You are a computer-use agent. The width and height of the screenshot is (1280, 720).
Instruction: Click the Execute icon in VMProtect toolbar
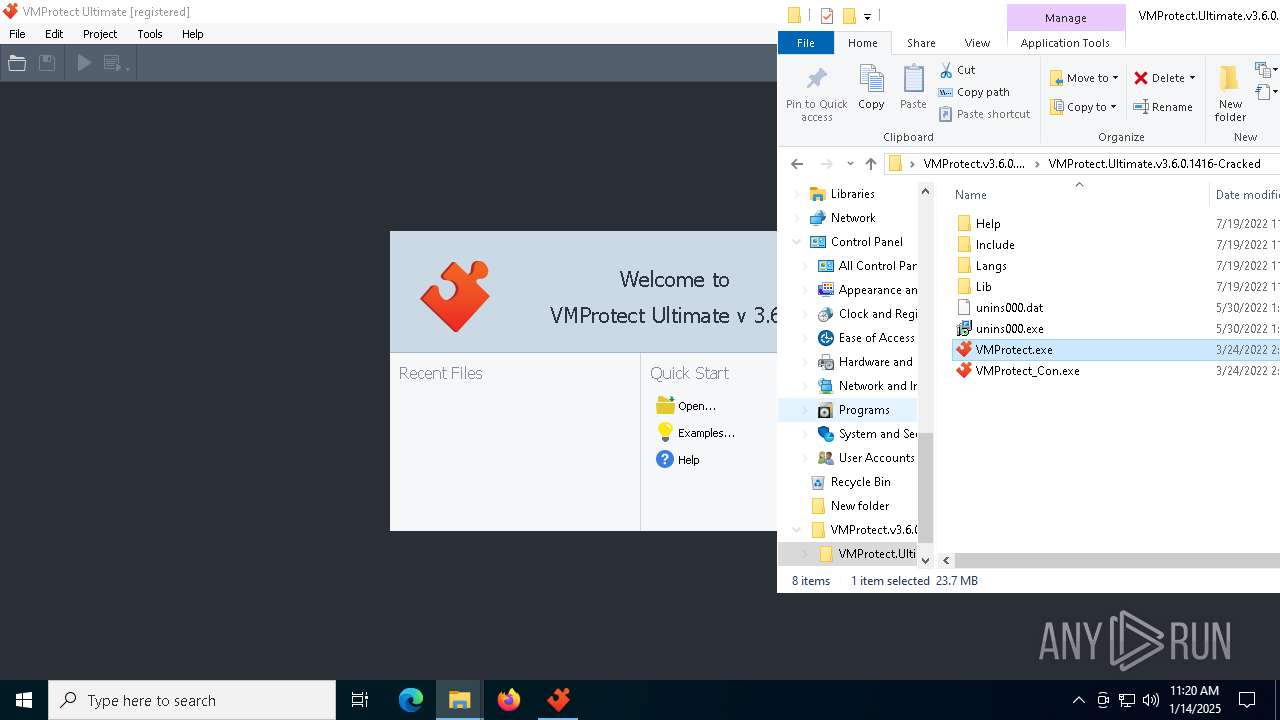tap(115, 63)
